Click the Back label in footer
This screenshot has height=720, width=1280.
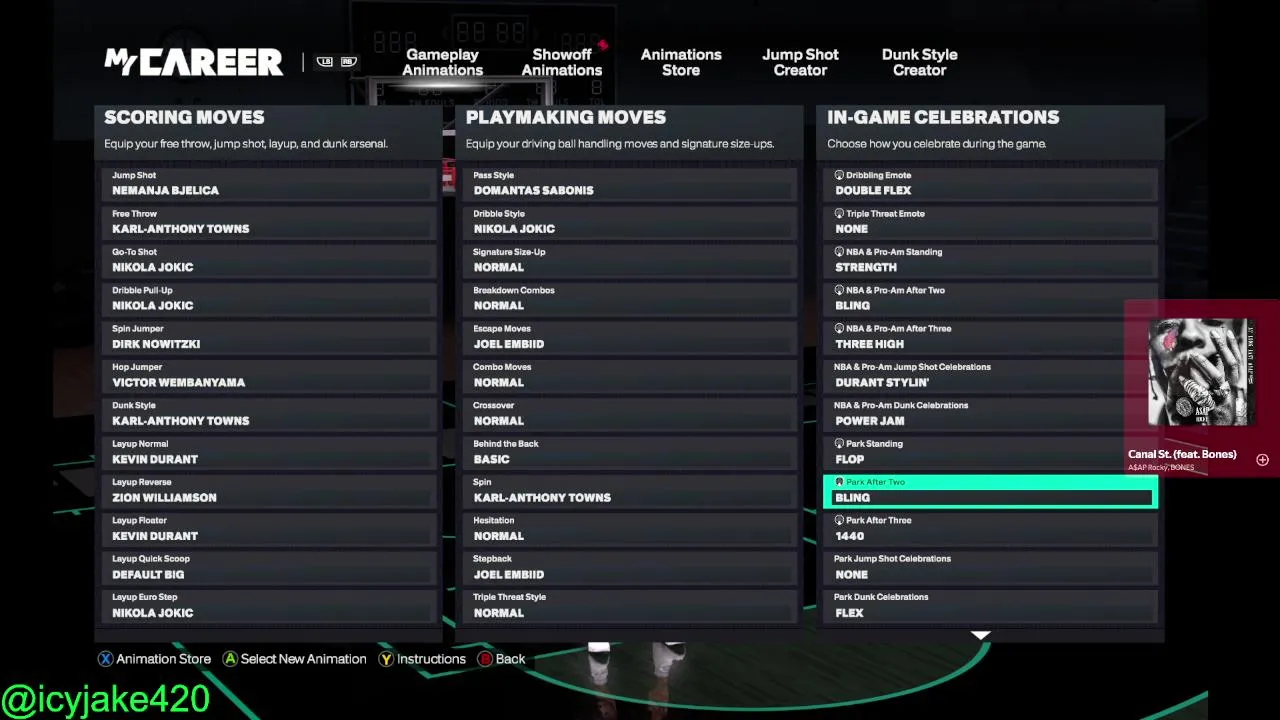point(510,659)
